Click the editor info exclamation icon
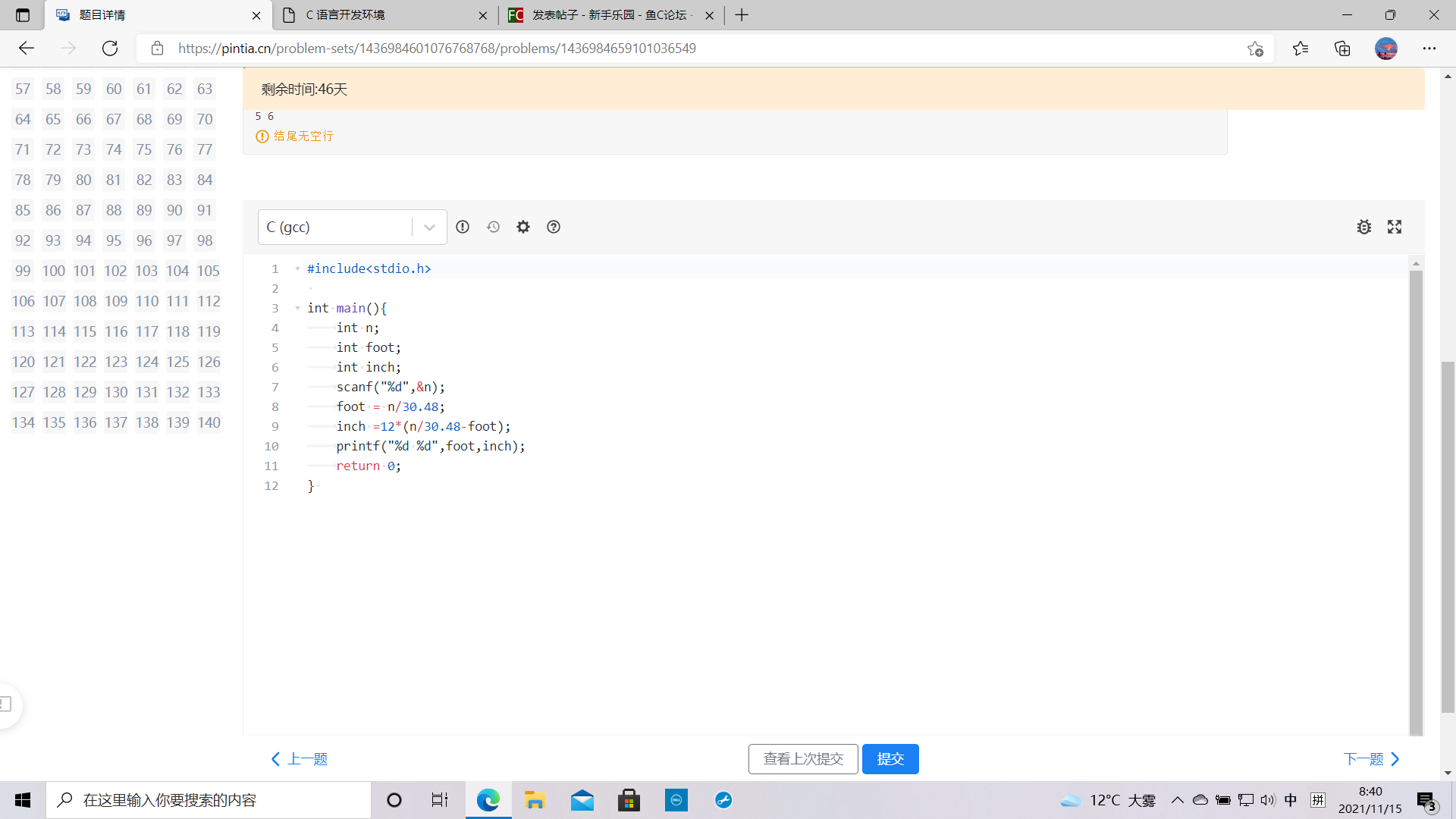 coord(463,227)
